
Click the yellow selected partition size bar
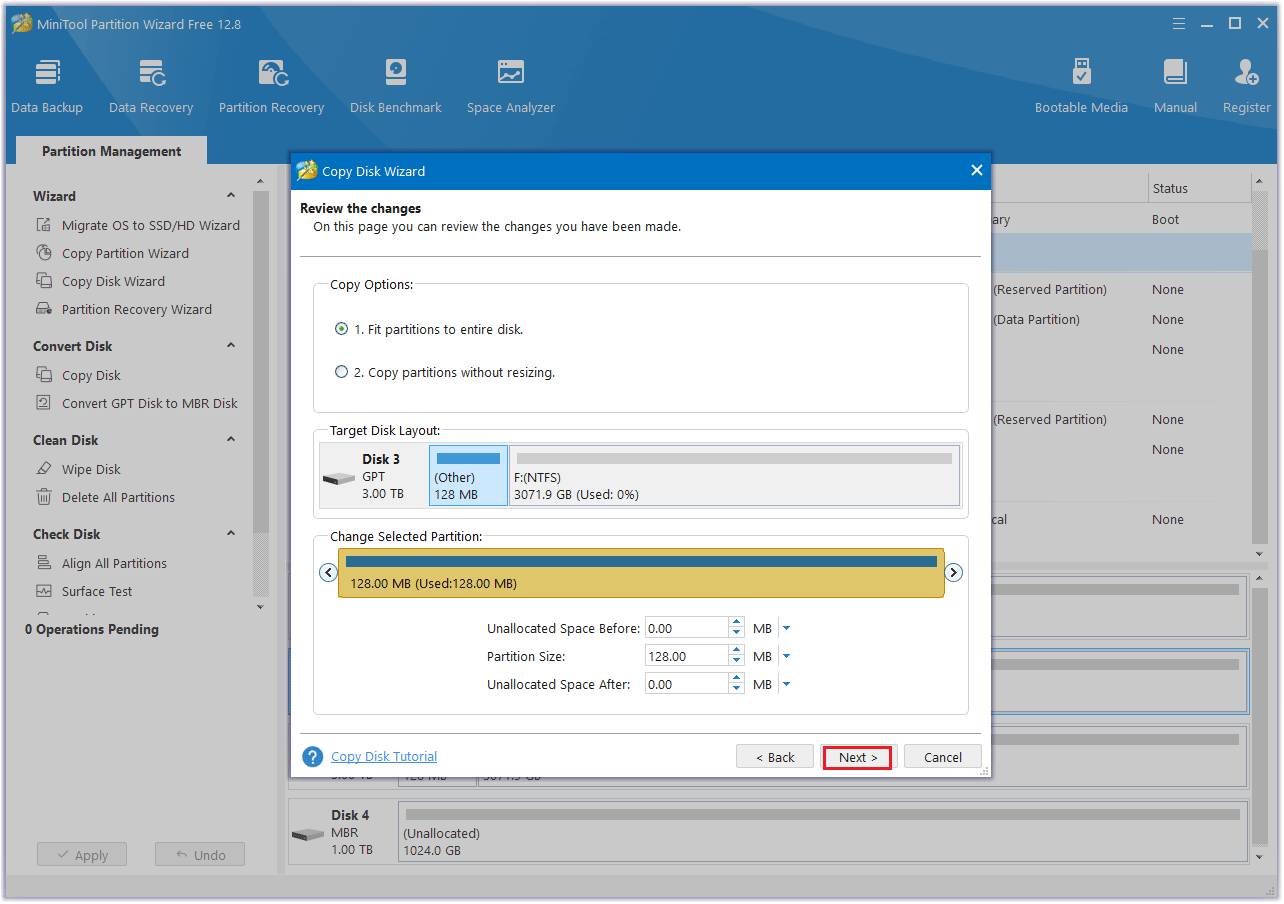641,573
